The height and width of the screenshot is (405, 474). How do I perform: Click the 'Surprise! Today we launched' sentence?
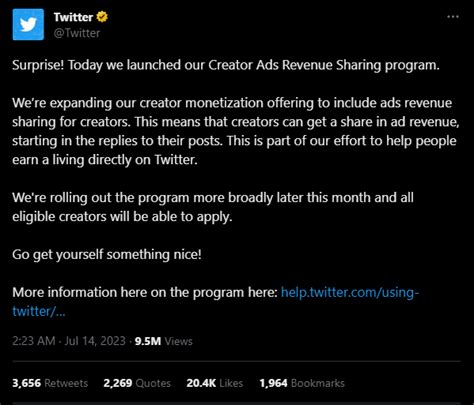[226, 65]
